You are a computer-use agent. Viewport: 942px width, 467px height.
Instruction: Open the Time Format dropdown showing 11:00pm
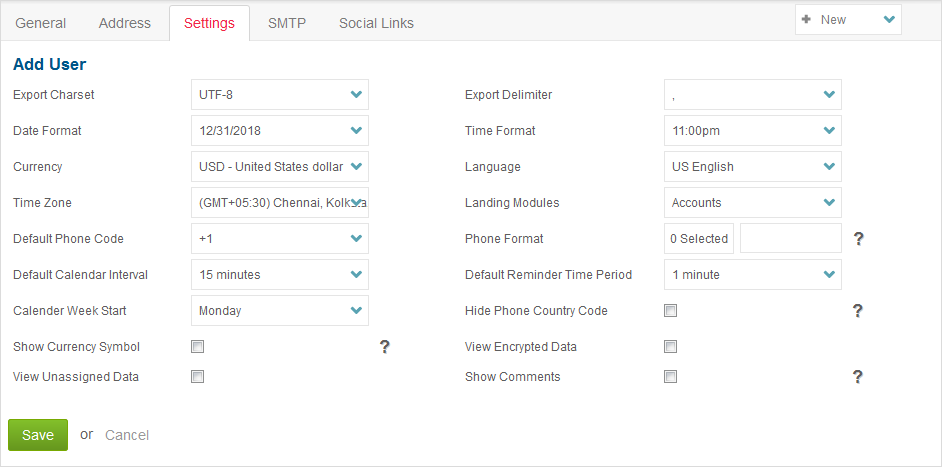pos(753,130)
